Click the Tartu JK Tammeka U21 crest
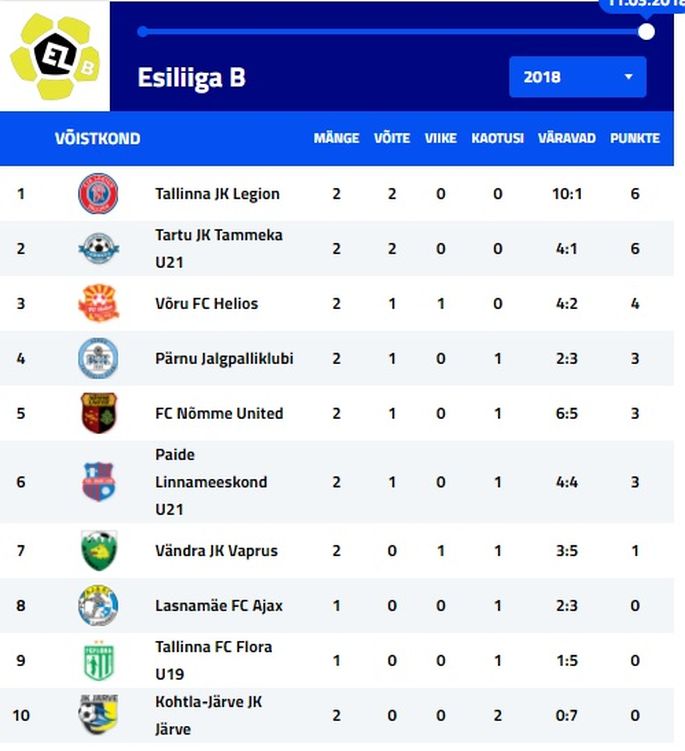The width and height of the screenshot is (685, 751). click(99, 249)
